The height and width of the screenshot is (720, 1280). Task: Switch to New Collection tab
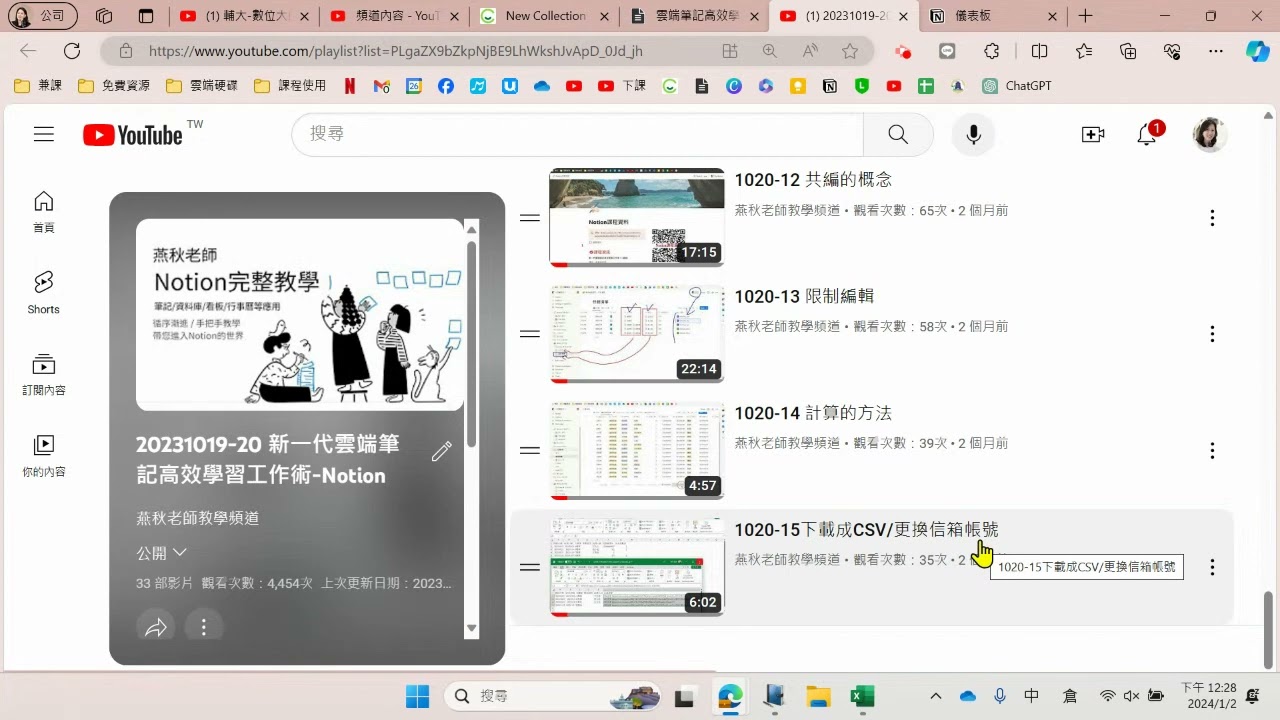click(x=545, y=16)
